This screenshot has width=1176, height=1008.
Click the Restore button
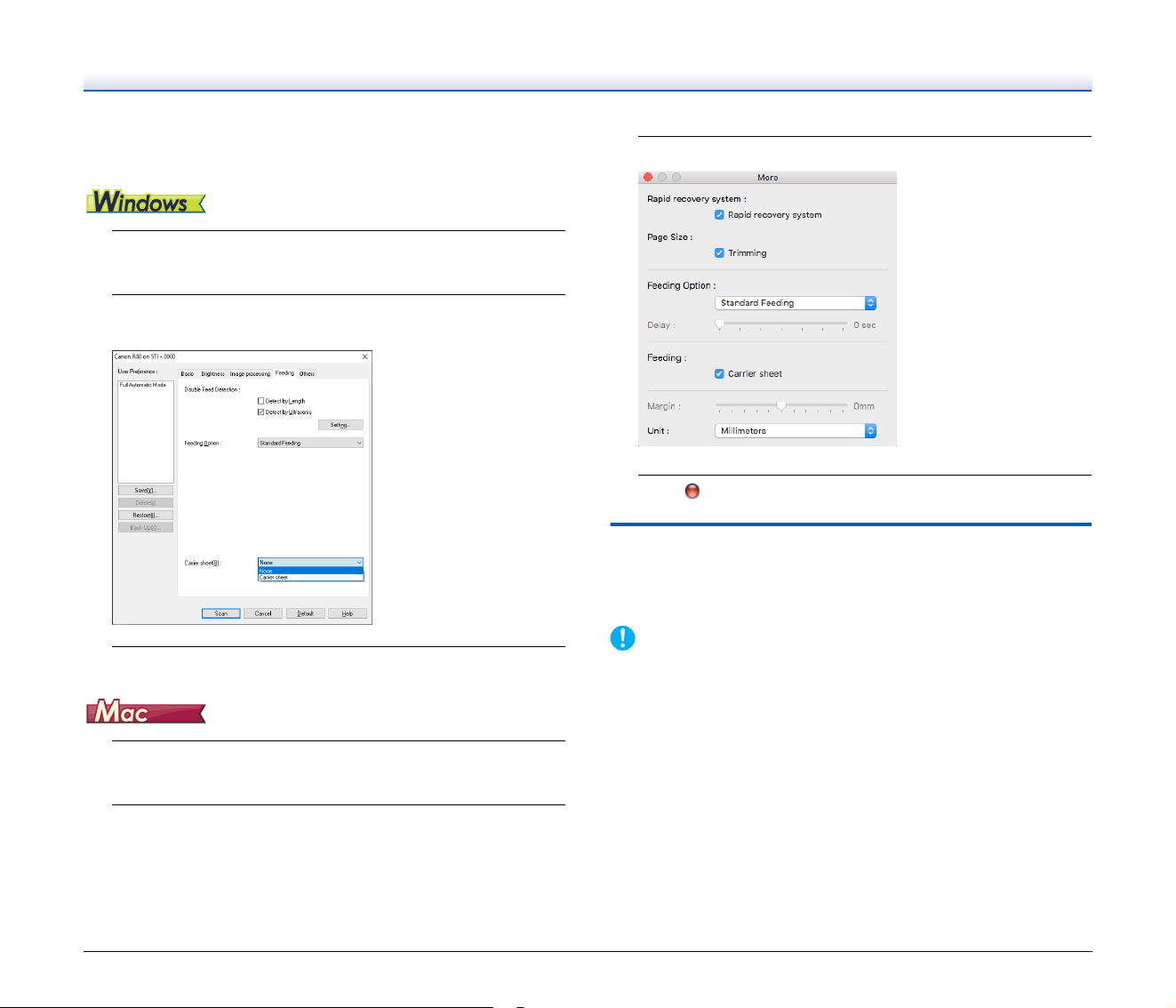point(146,515)
